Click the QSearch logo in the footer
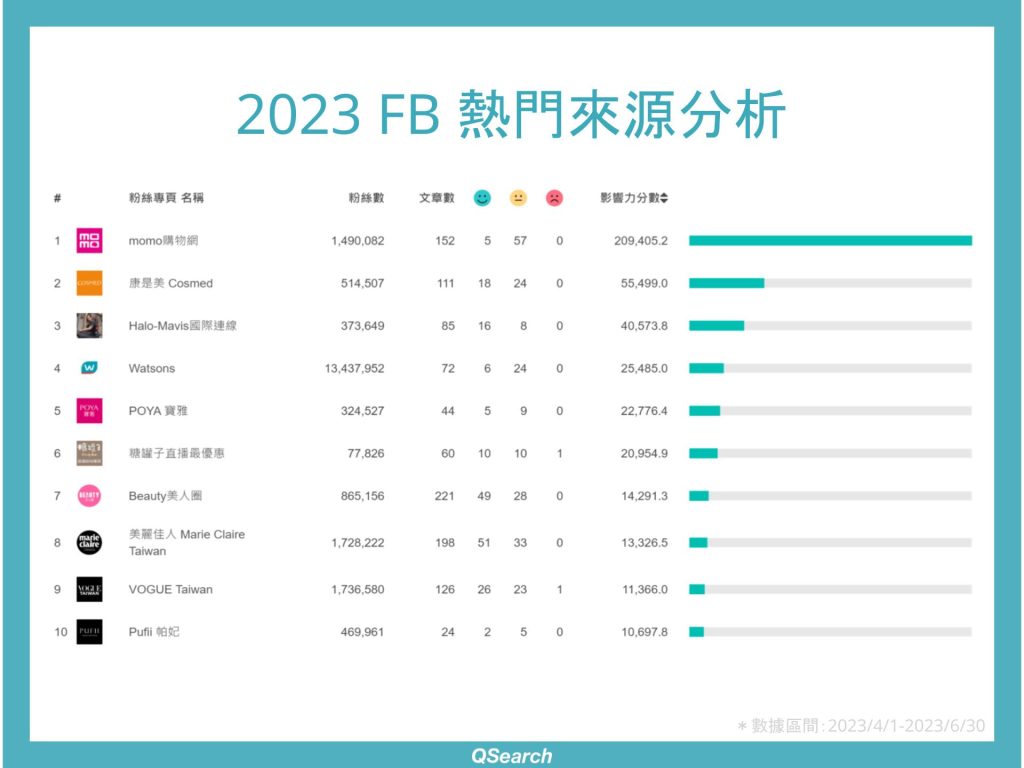Image resolution: width=1024 pixels, height=768 pixels. 511,756
